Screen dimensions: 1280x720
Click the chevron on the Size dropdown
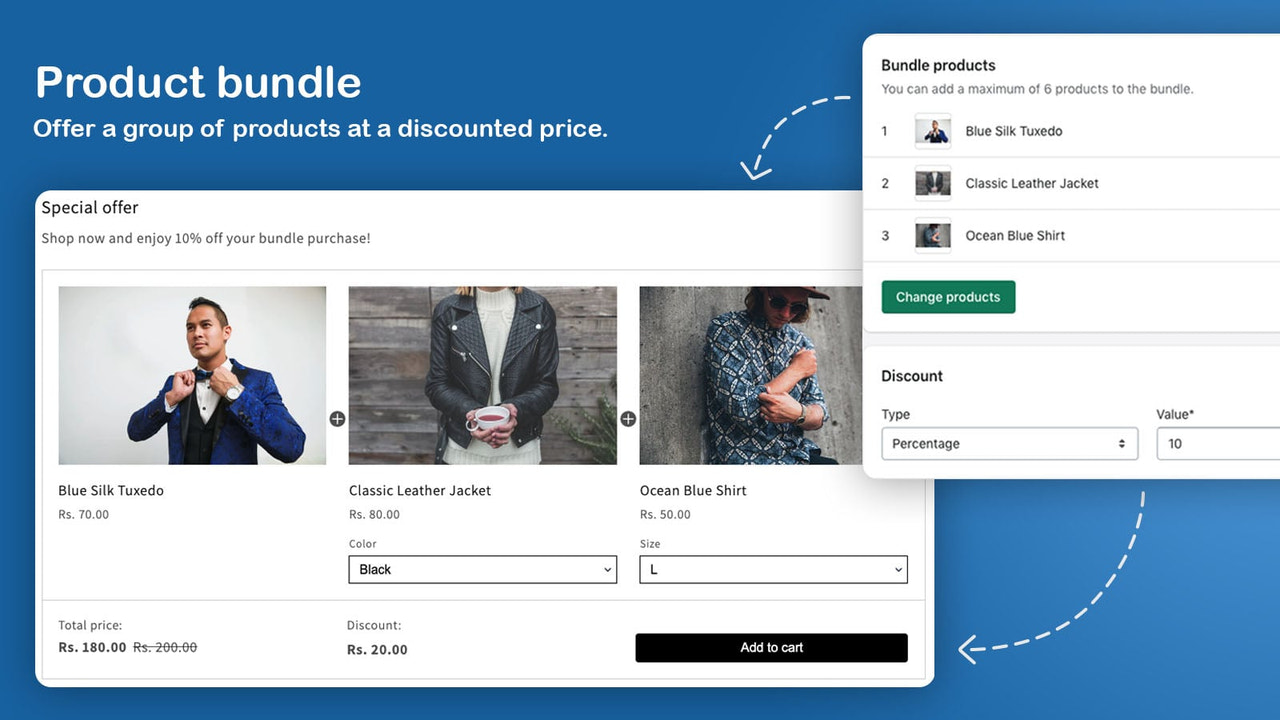pos(897,569)
